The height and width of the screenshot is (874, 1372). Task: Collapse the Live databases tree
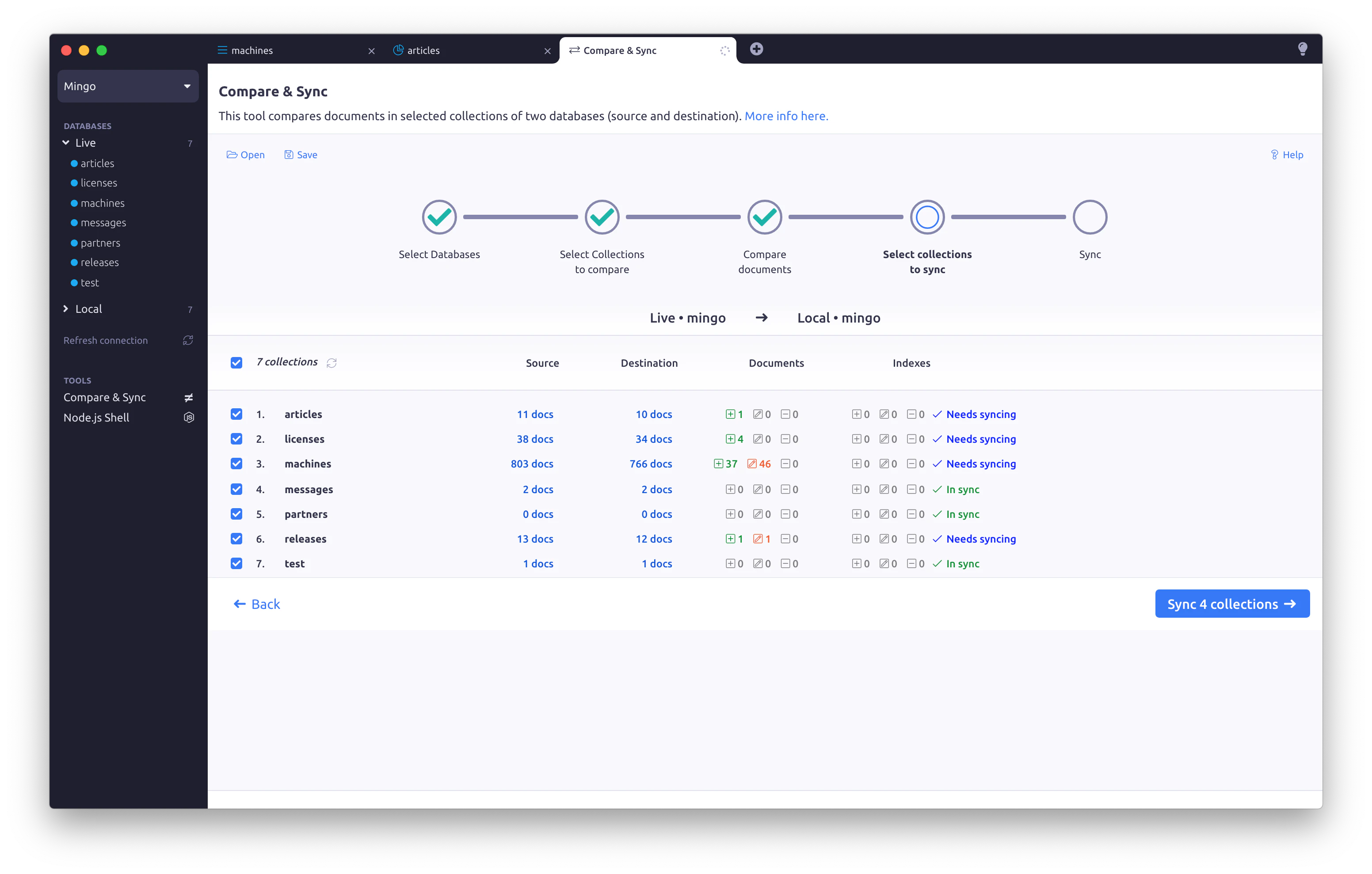(x=65, y=142)
